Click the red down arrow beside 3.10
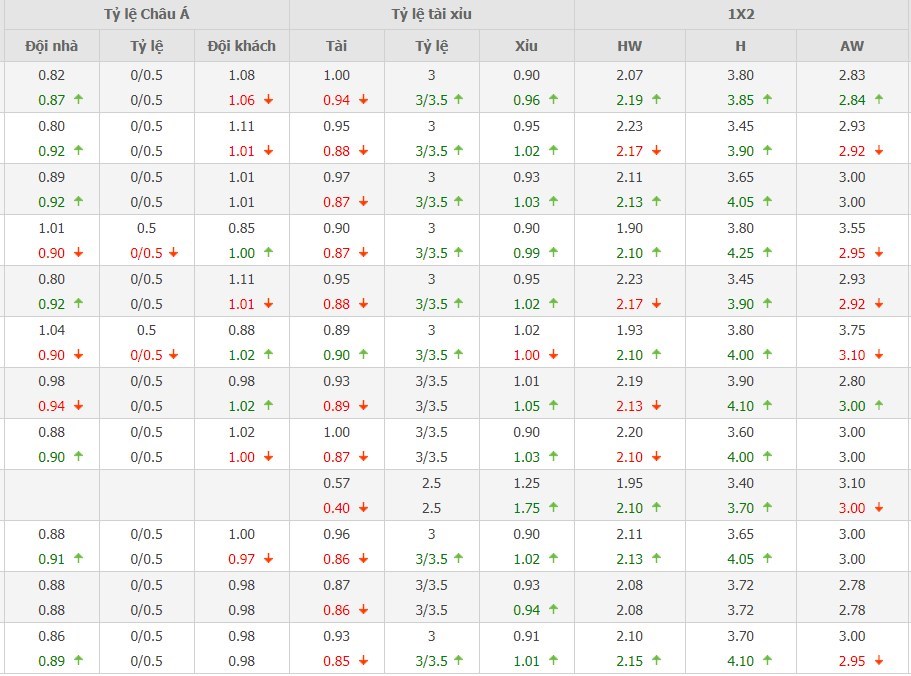 [879, 355]
